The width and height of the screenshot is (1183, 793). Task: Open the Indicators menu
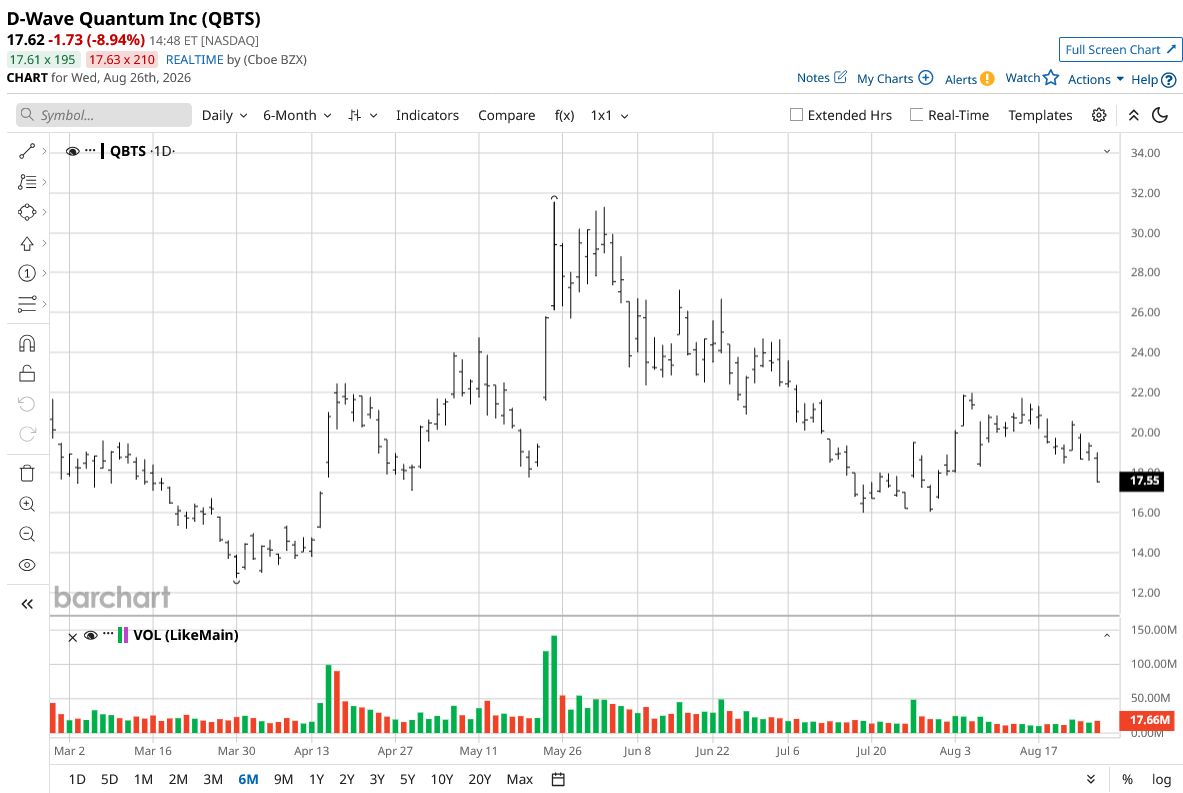tap(427, 115)
